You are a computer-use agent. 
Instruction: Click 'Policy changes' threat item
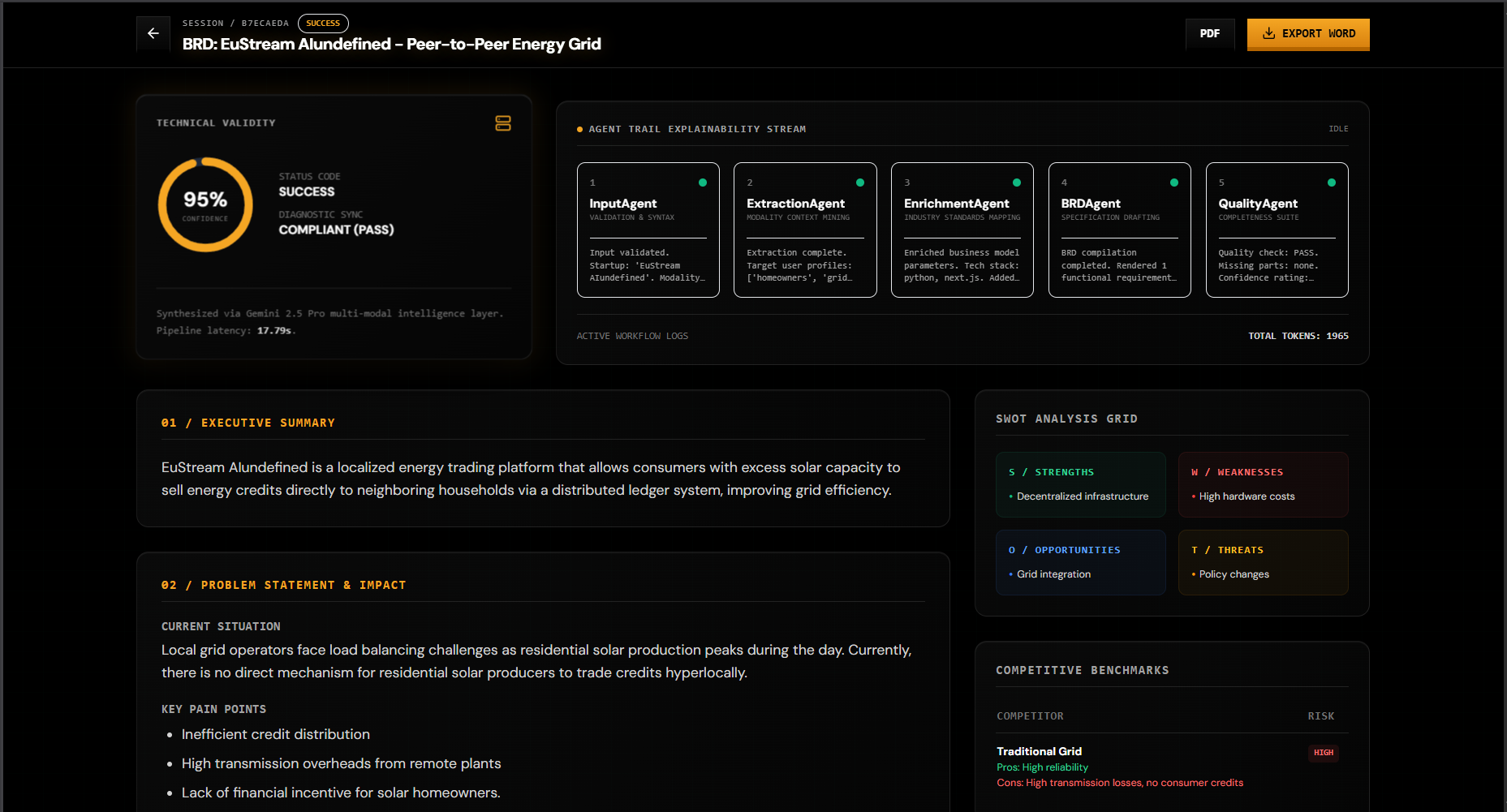(1234, 574)
